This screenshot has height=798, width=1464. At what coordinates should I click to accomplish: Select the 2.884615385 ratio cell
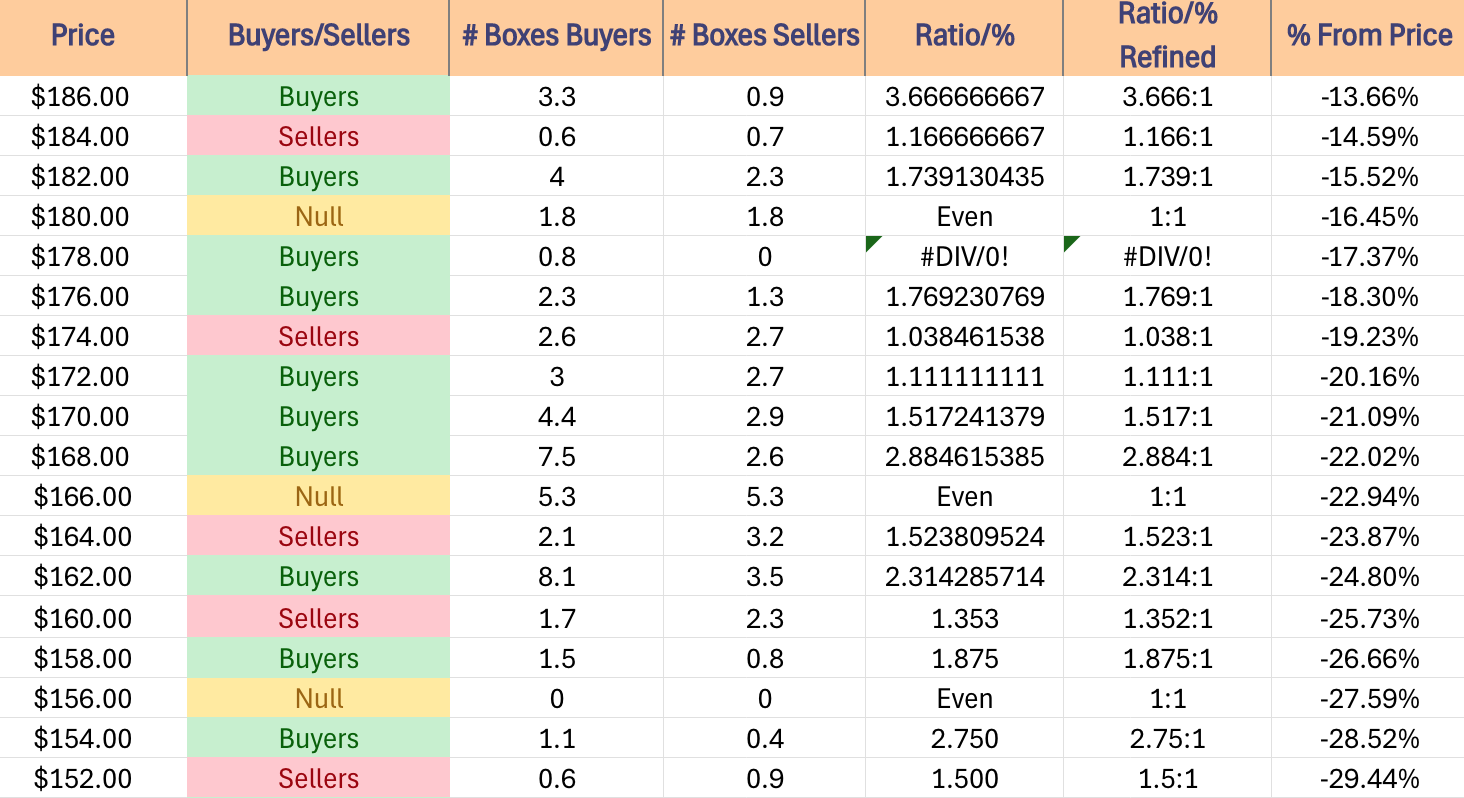(x=964, y=457)
